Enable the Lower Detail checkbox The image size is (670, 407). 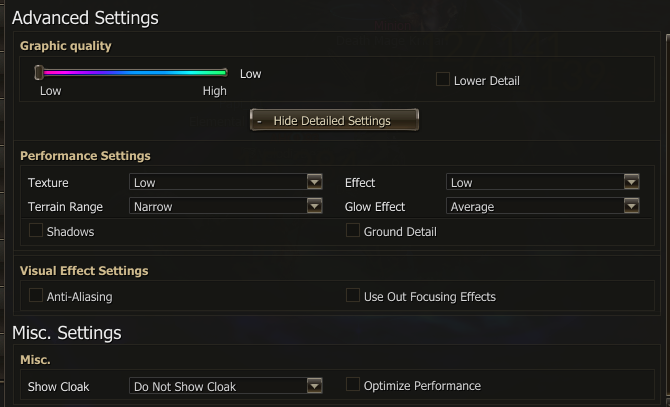[x=443, y=80]
